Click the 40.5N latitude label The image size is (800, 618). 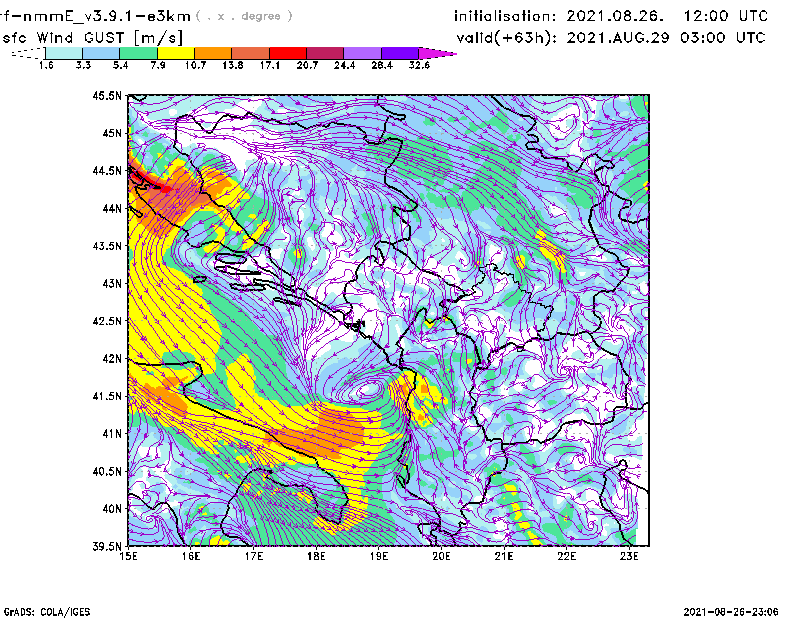click(108, 471)
